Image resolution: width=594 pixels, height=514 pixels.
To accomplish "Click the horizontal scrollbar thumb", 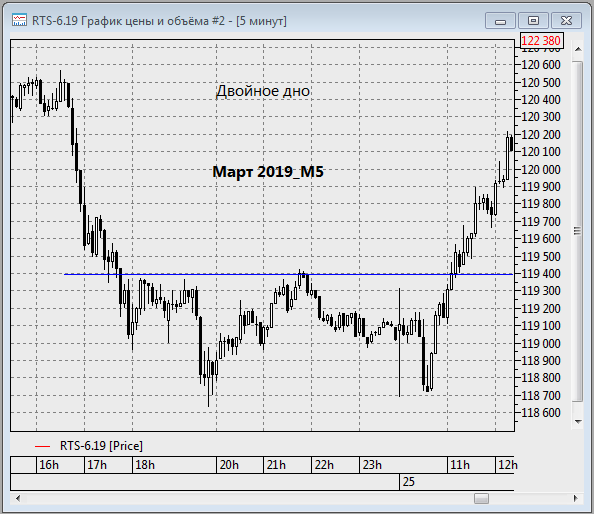I will point(481,498).
